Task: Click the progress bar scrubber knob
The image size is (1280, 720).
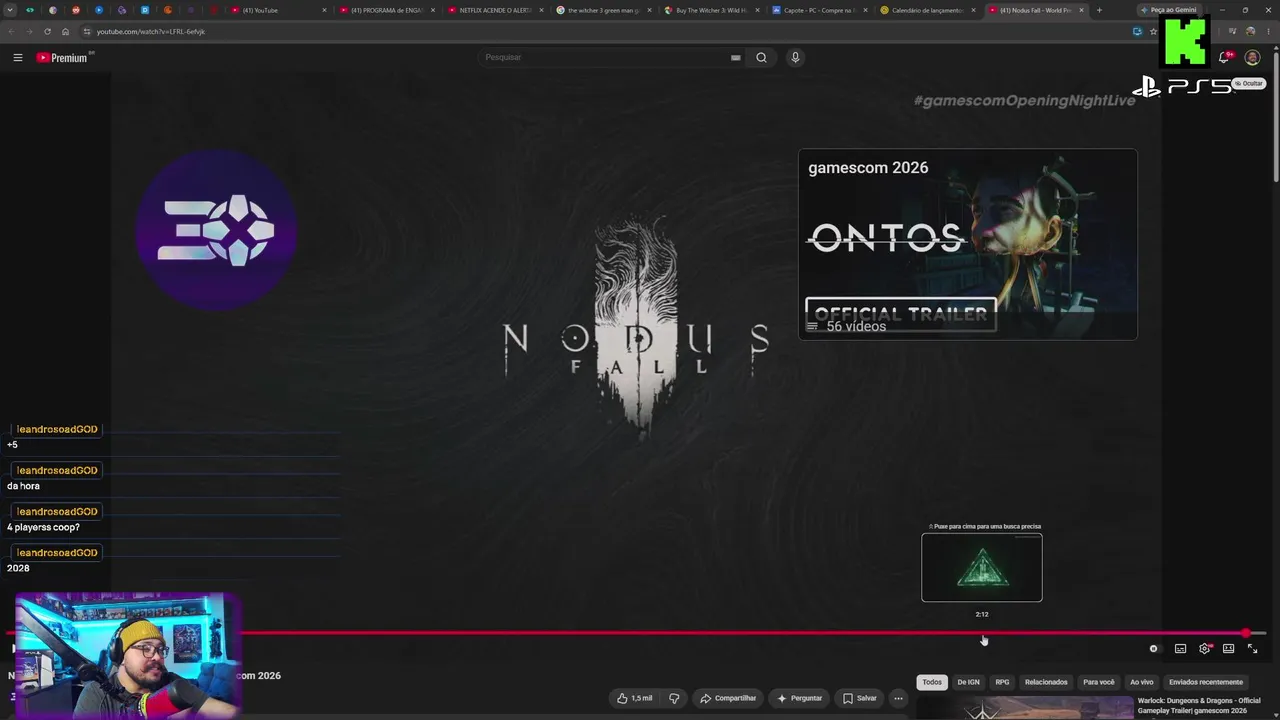Action: point(1246,633)
